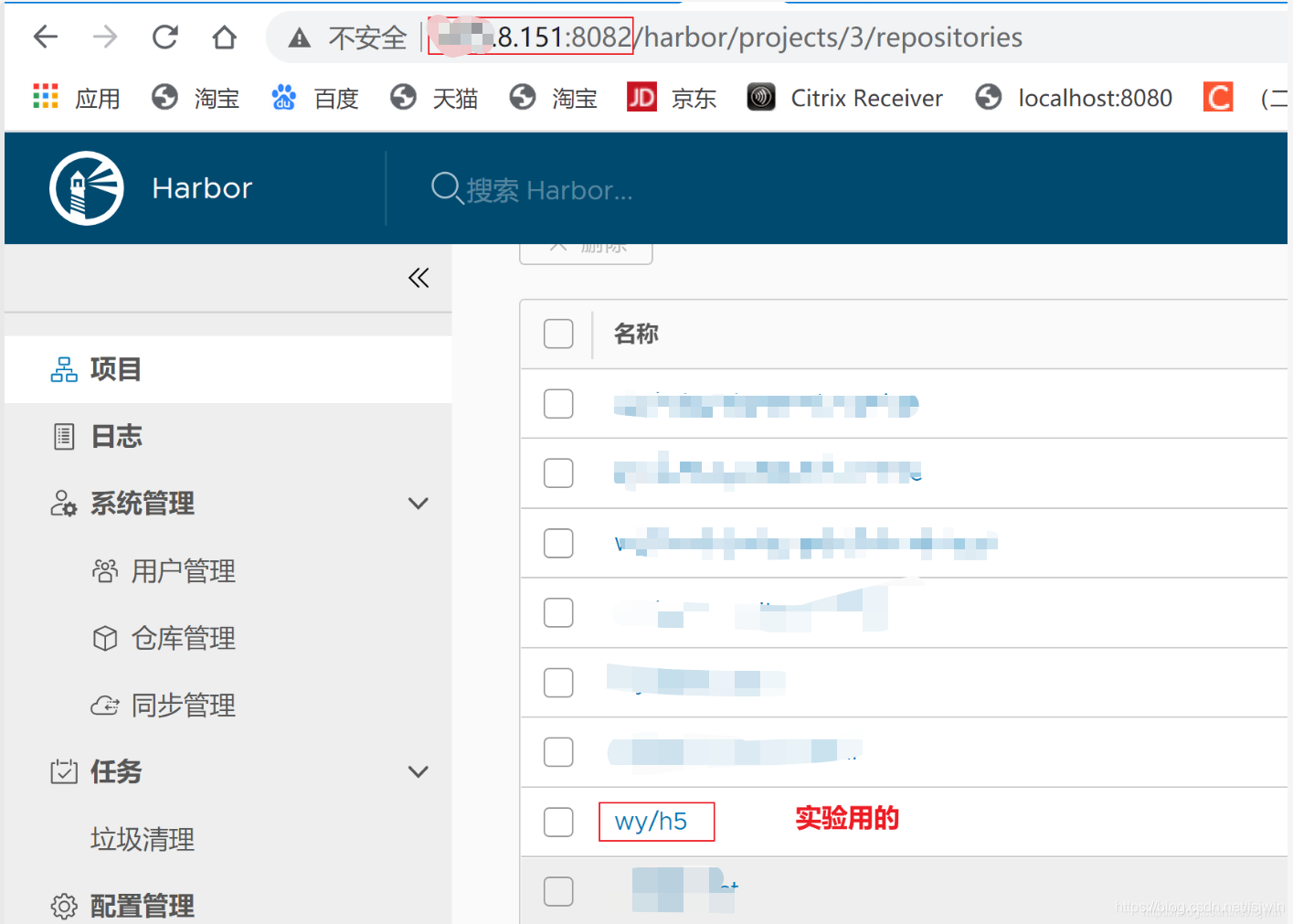Viewport: 1293px width, 924px height.
Task: Open the second 淘宝 bookmark after 天猫
Action: (553, 97)
